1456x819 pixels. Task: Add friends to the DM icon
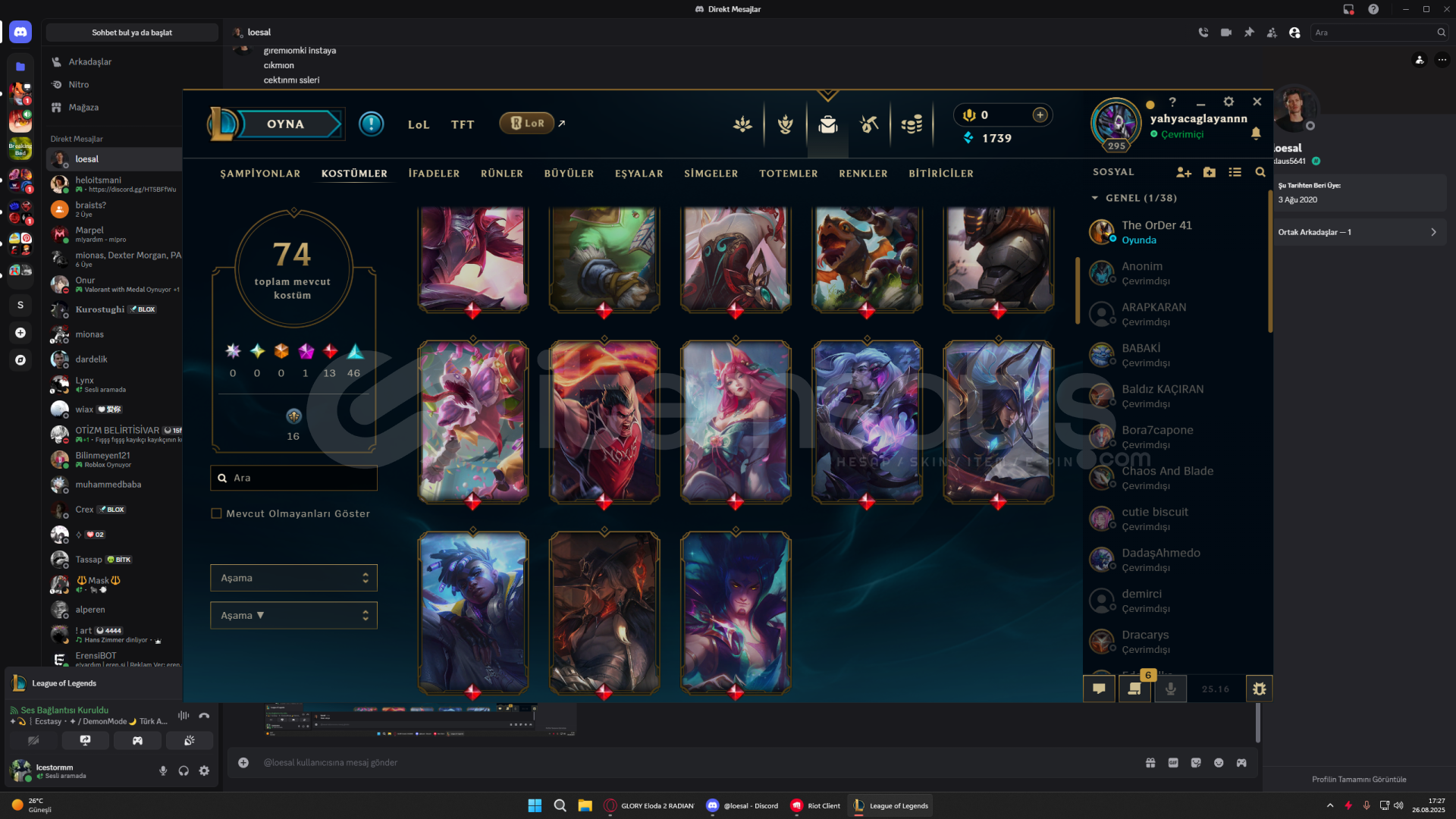[x=1272, y=33]
